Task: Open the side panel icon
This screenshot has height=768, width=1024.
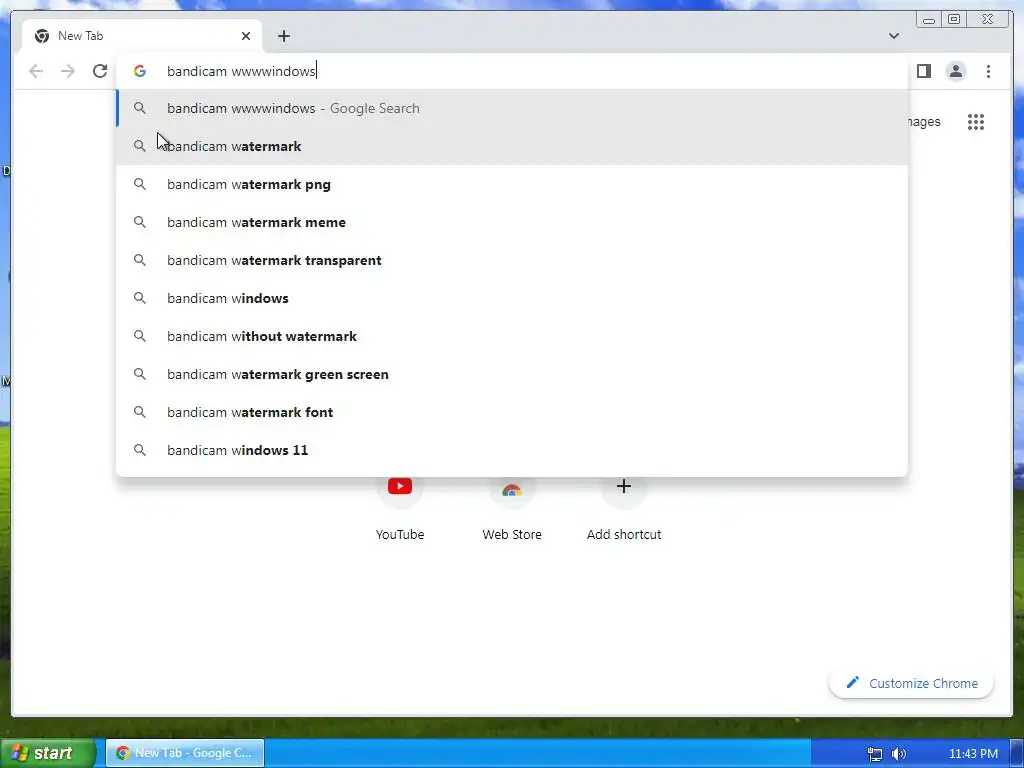Action: coord(923,71)
